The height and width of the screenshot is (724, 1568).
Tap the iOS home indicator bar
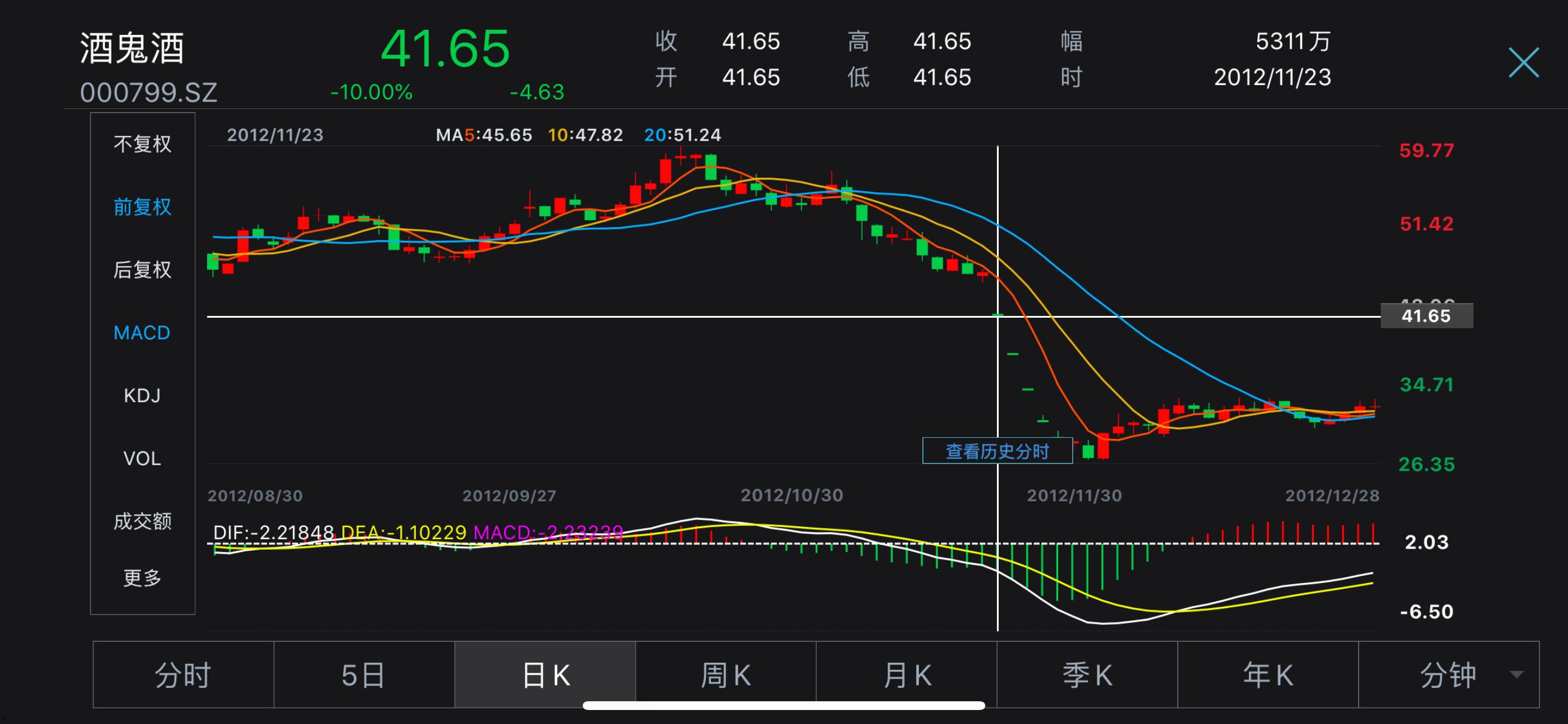(x=783, y=705)
